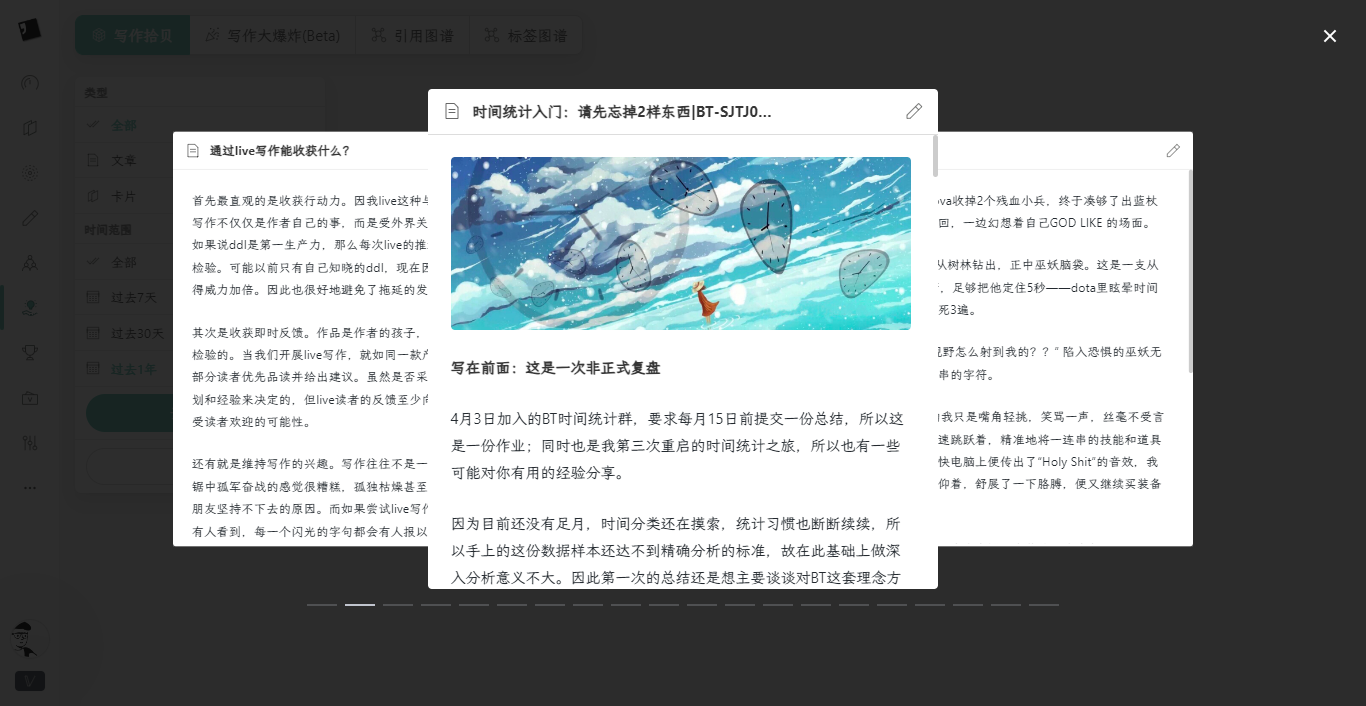
Task: Switch to the 引用图谱 tab in the background
Action: (x=412, y=36)
